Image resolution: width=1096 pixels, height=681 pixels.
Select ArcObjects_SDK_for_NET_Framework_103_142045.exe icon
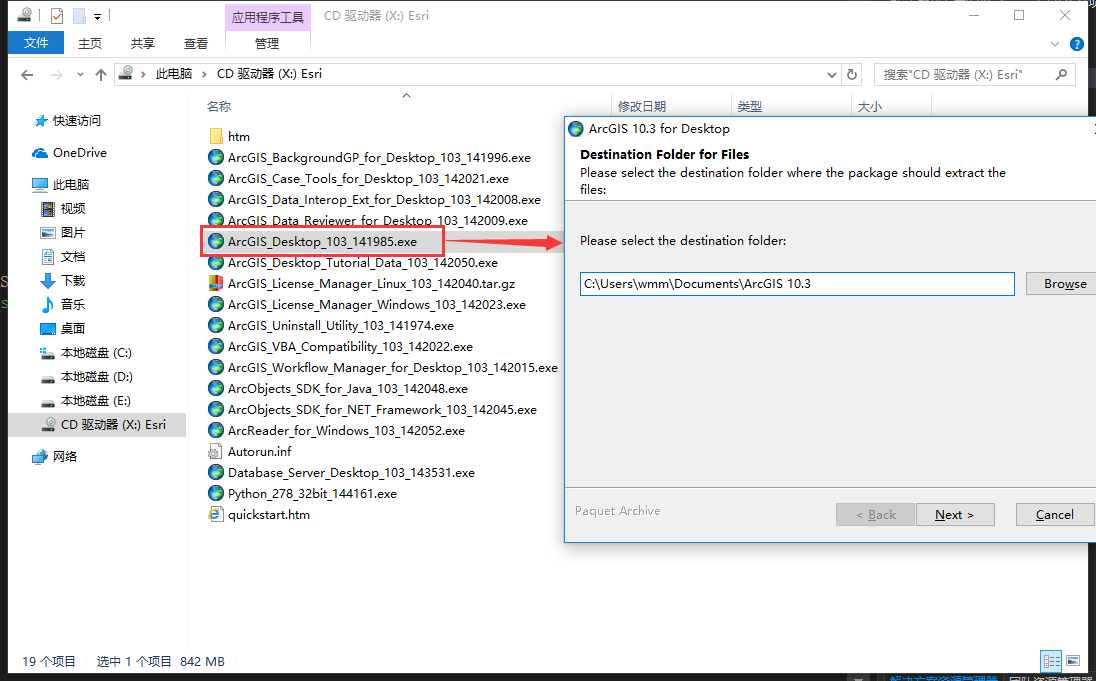(216, 409)
